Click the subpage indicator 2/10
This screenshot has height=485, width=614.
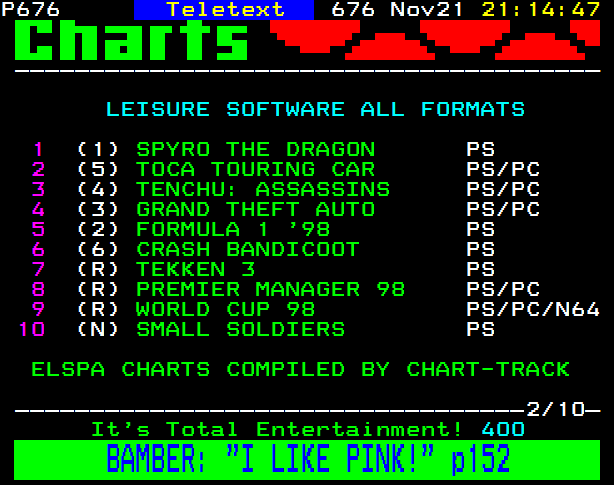(x=556, y=409)
